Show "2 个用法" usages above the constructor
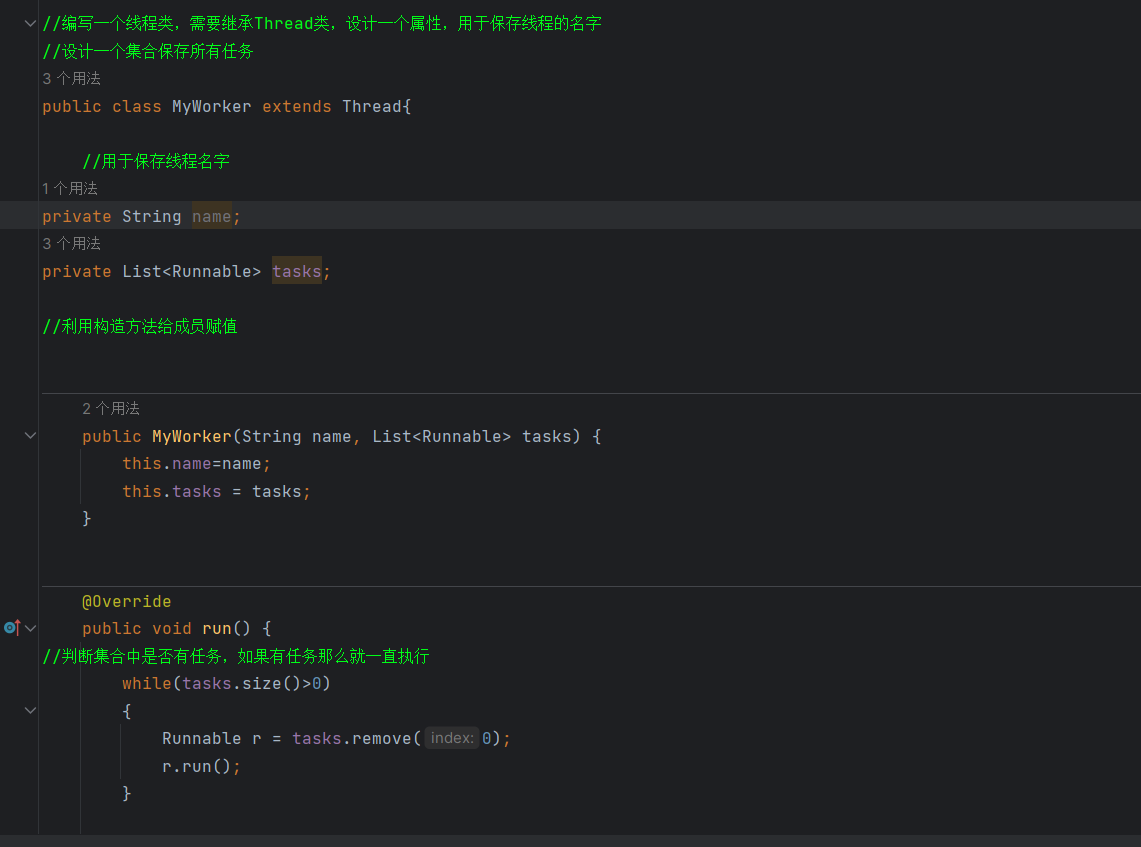The width and height of the screenshot is (1141, 847). click(x=111, y=408)
